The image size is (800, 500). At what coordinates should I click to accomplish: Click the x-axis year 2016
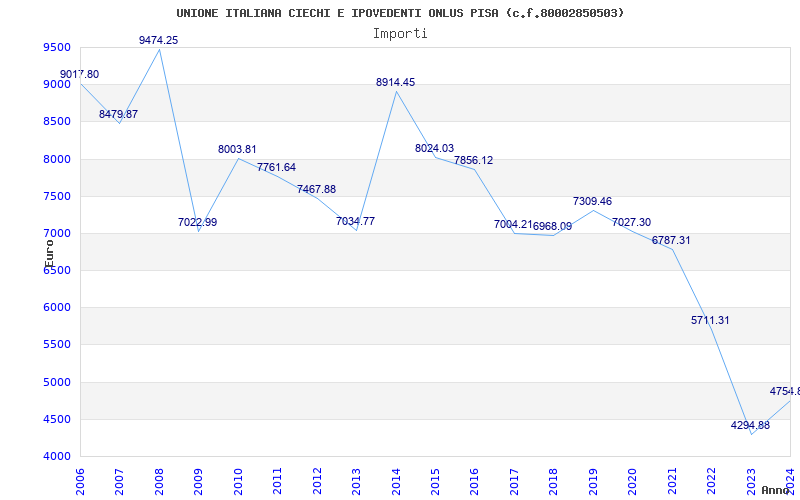(474, 481)
